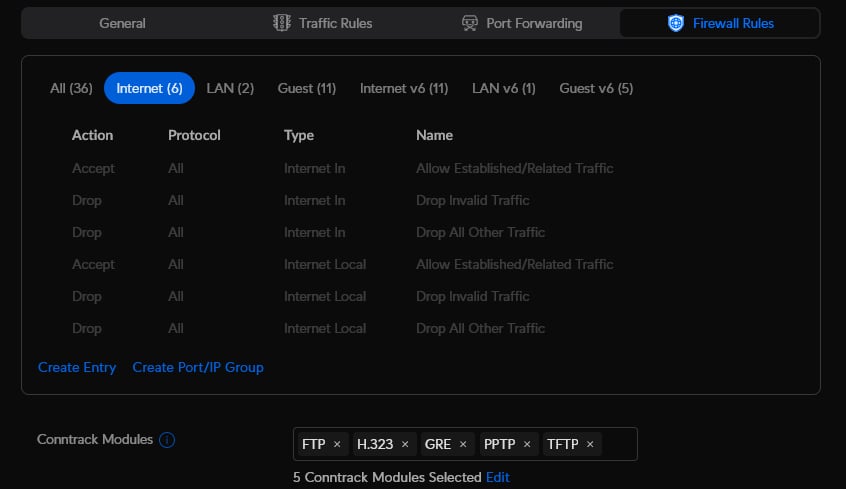
Task: Click the Port Forwarding tab icon
Action: coord(470,23)
